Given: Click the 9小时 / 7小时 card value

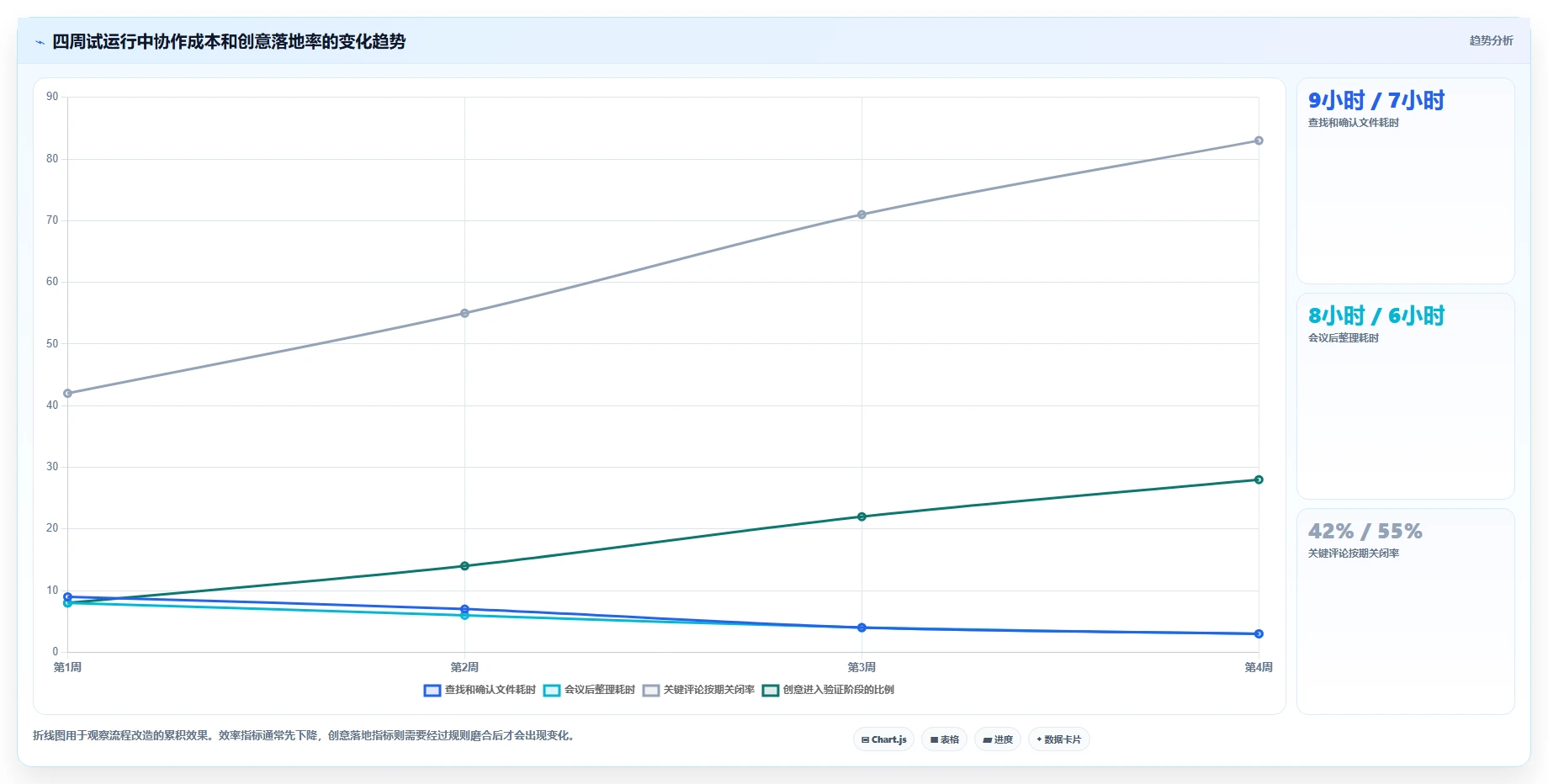Looking at the screenshot, I should click(x=1376, y=101).
